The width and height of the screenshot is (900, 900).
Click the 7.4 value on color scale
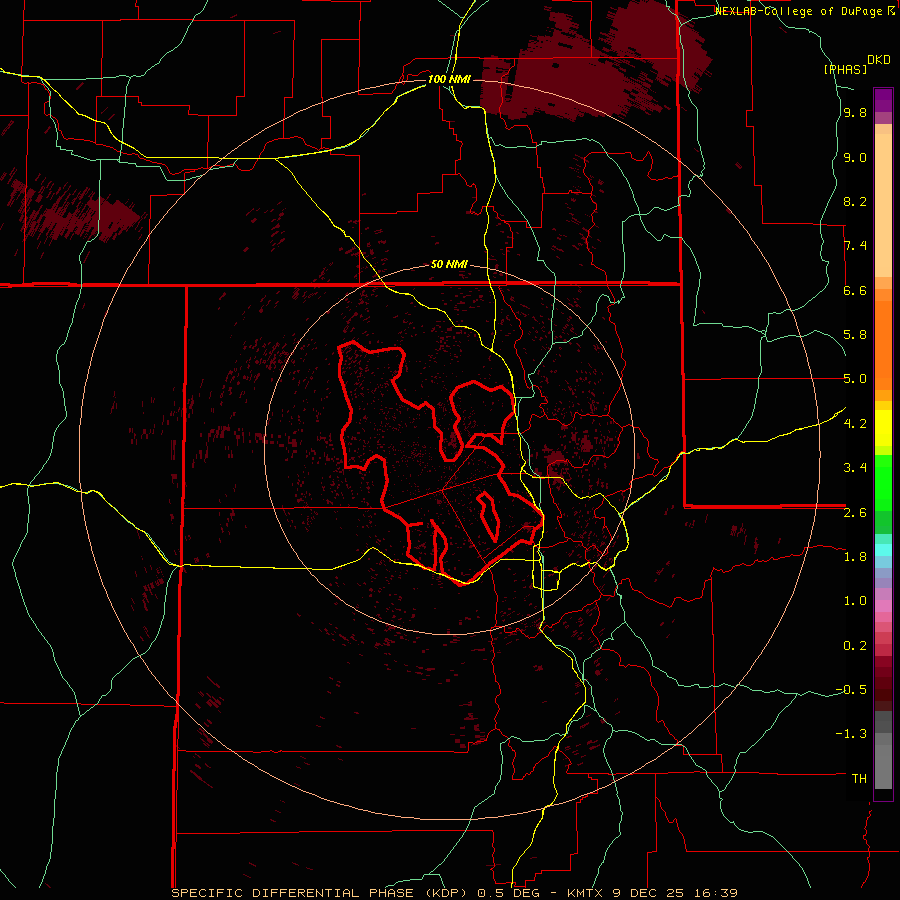point(855,246)
